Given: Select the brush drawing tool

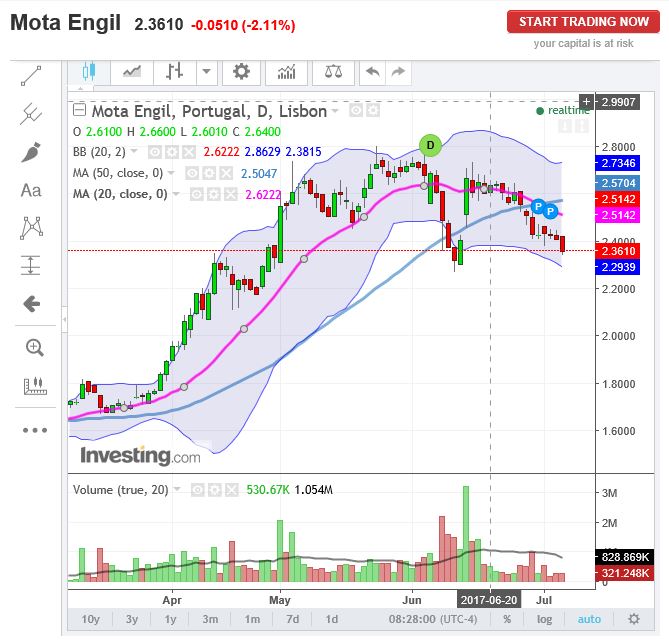Looking at the screenshot, I should click(x=31, y=152).
